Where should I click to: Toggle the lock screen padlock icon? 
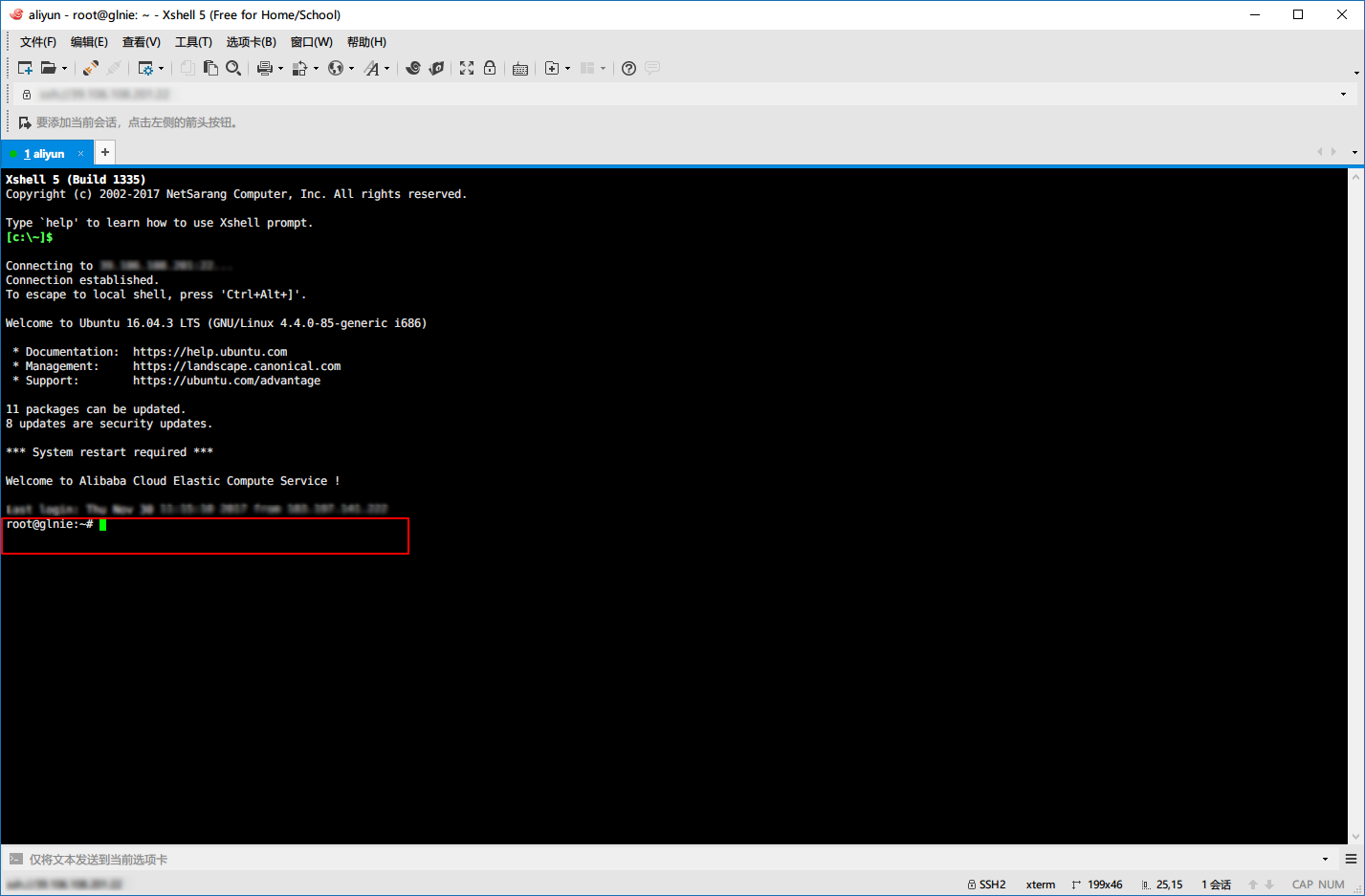click(x=490, y=68)
